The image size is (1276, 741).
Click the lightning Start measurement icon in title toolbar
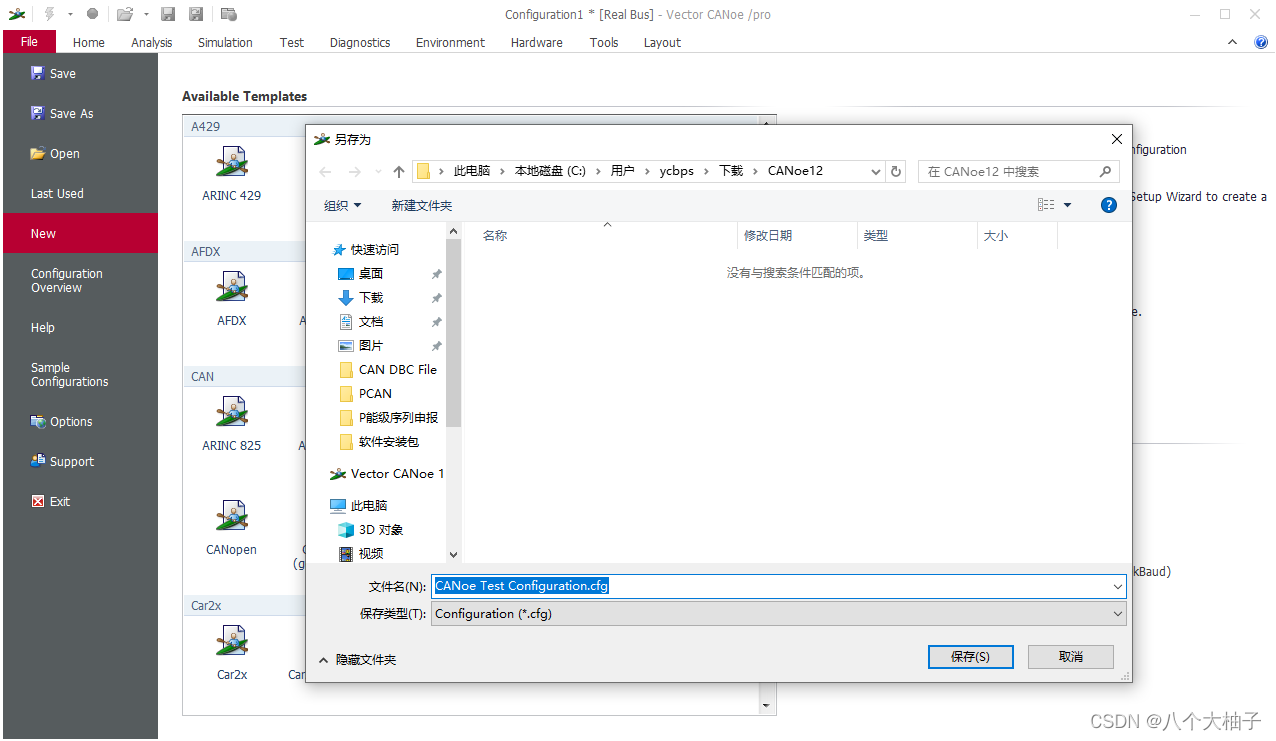[x=49, y=14]
